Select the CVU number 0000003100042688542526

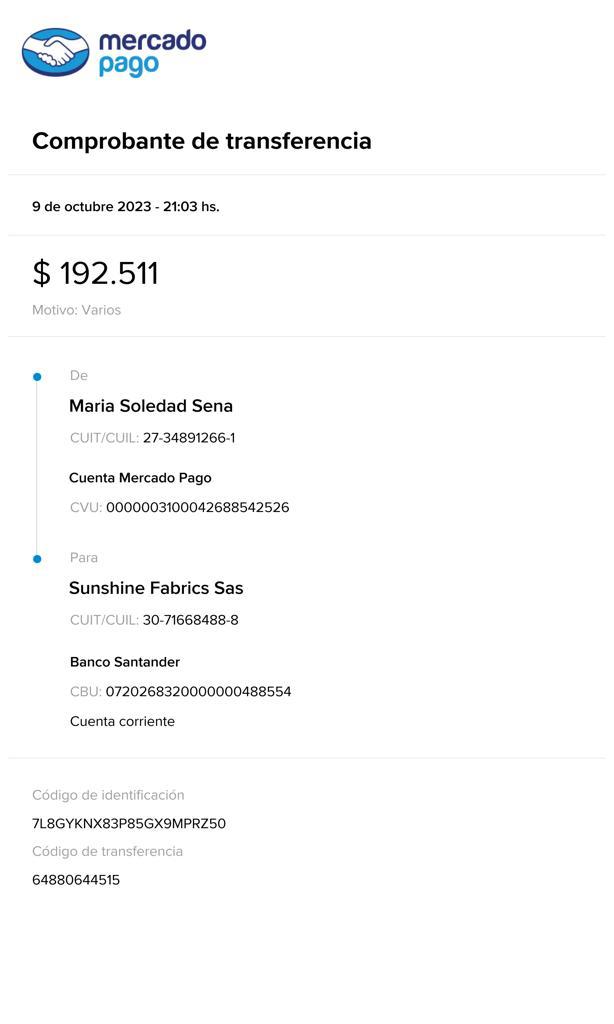point(197,508)
